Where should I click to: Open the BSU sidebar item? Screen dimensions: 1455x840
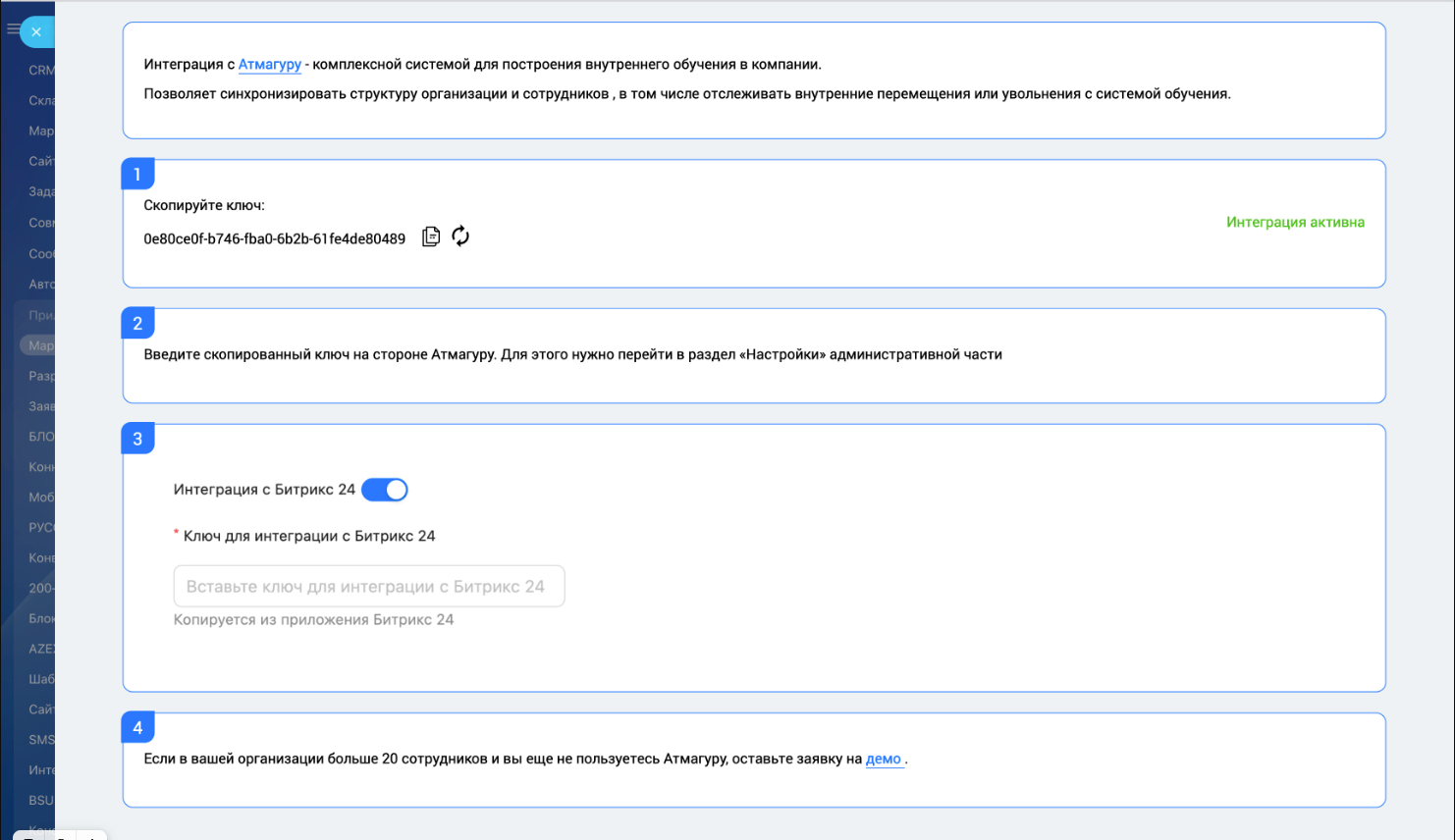(x=41, y=801)
